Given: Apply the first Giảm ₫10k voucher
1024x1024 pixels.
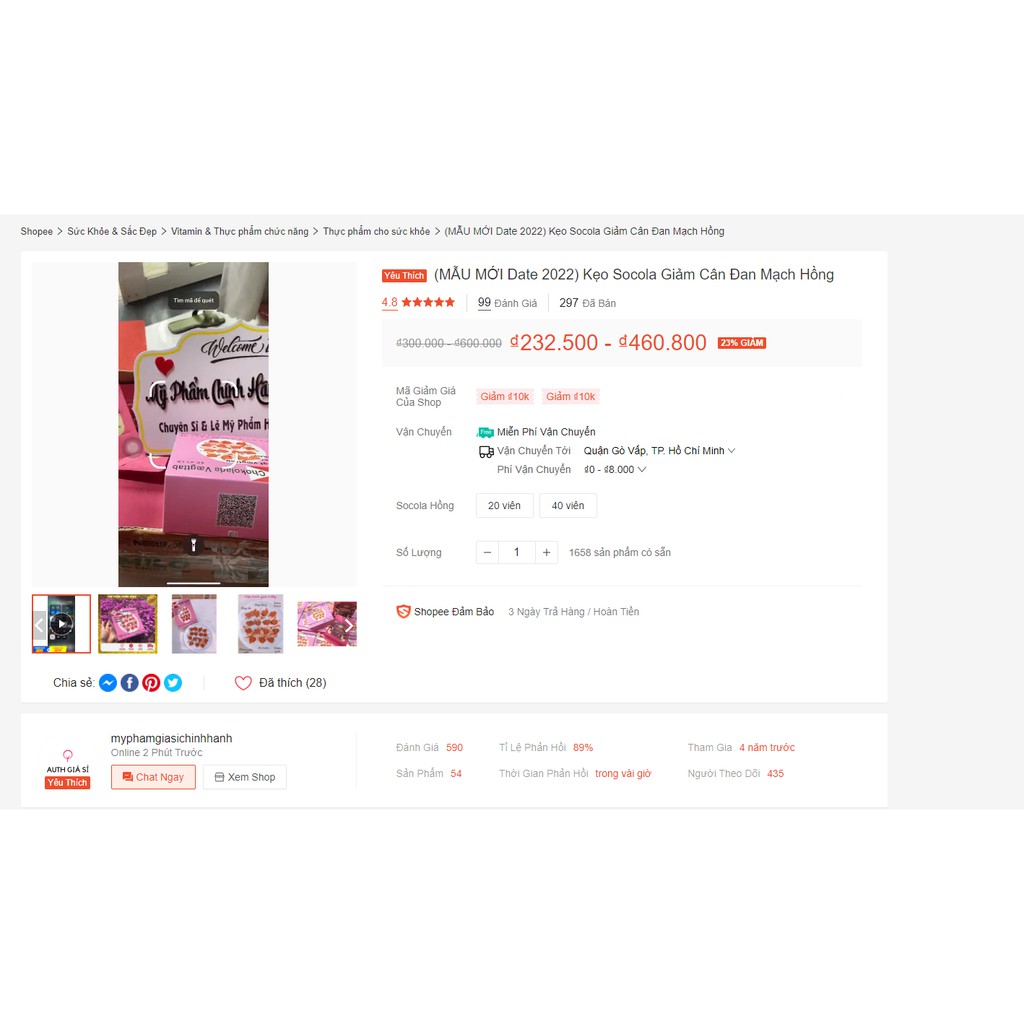Looking at the screenshot, I should coord(505,396).
